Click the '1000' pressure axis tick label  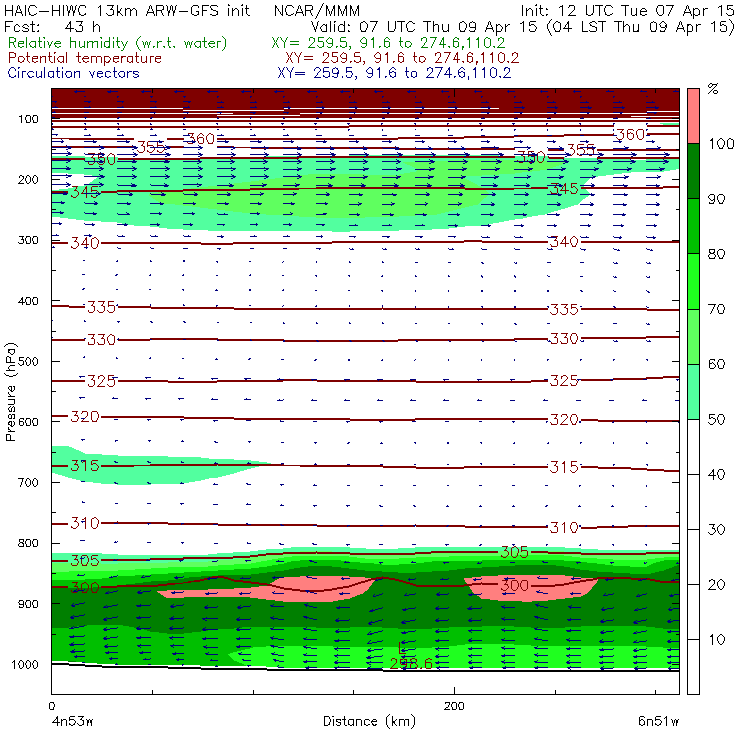pyautogui.click(x=25, y=664)
